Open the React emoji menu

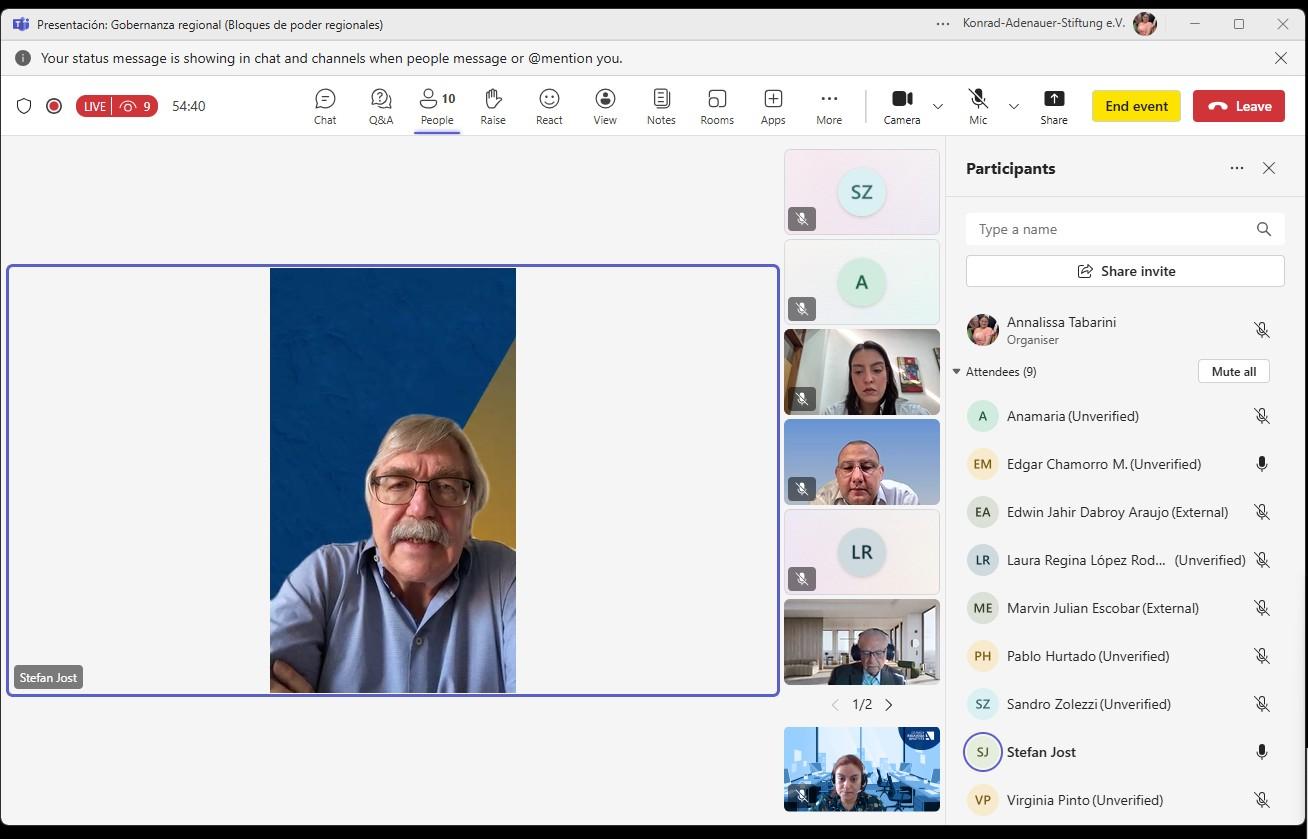[x=549, y=106]
